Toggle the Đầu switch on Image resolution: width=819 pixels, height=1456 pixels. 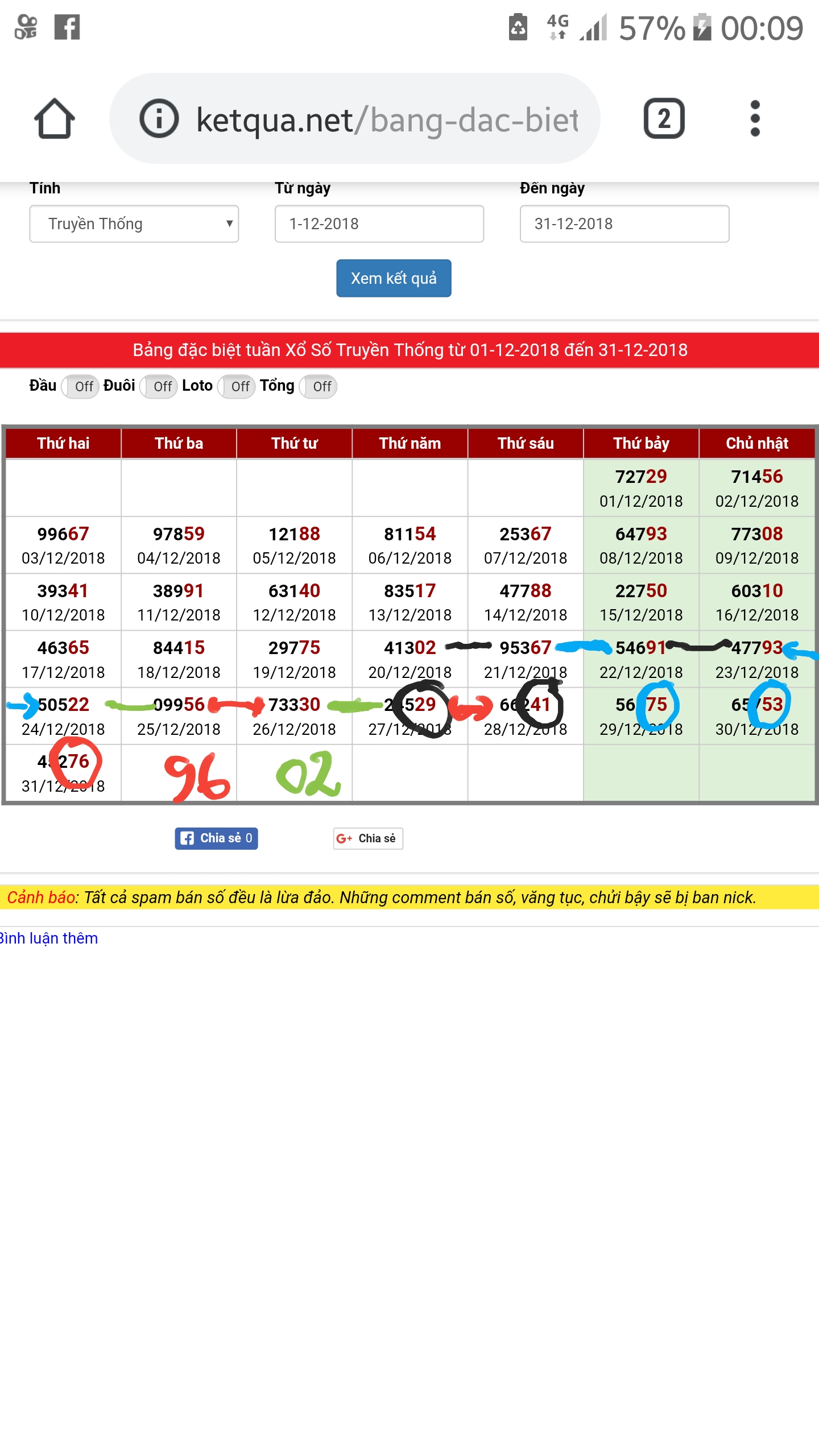(x=80, y=387)
